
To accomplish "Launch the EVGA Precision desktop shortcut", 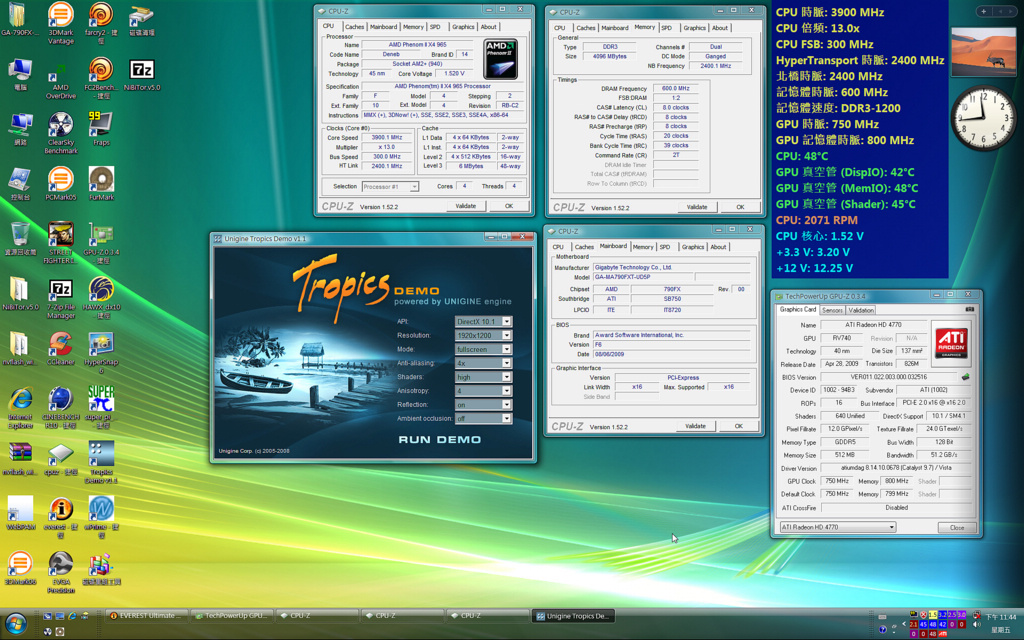I will (60, 572).
